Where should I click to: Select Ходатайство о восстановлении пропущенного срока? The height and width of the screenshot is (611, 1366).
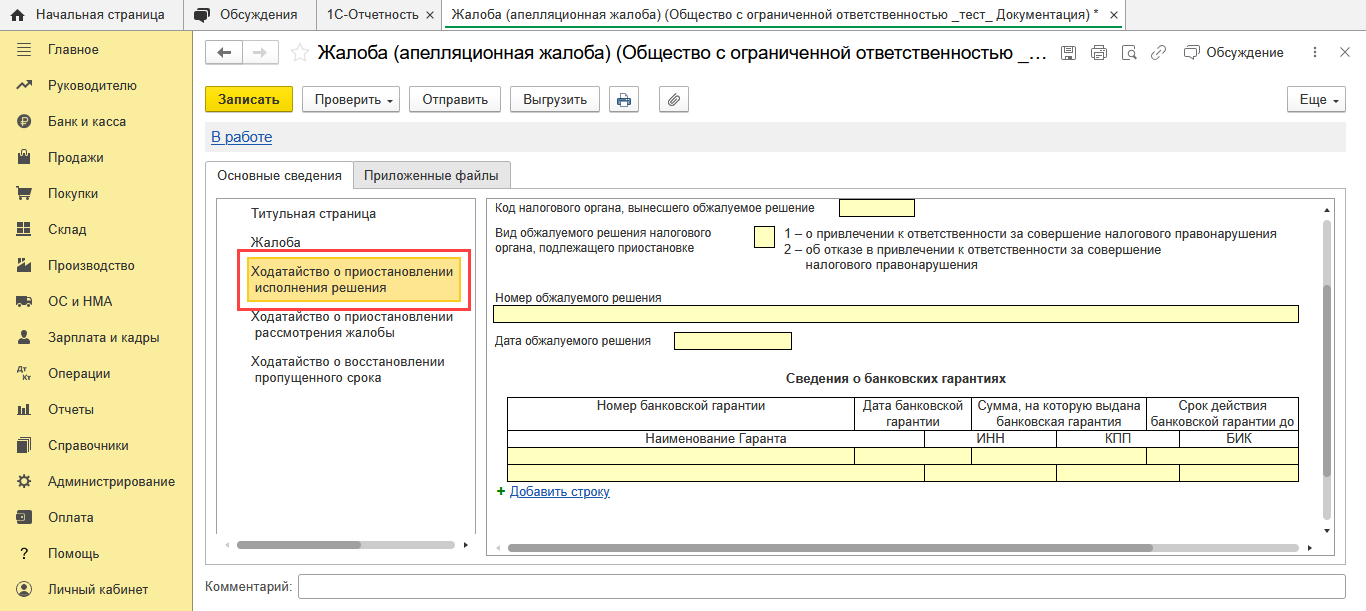pyautogui.click(x=347, y=369)
